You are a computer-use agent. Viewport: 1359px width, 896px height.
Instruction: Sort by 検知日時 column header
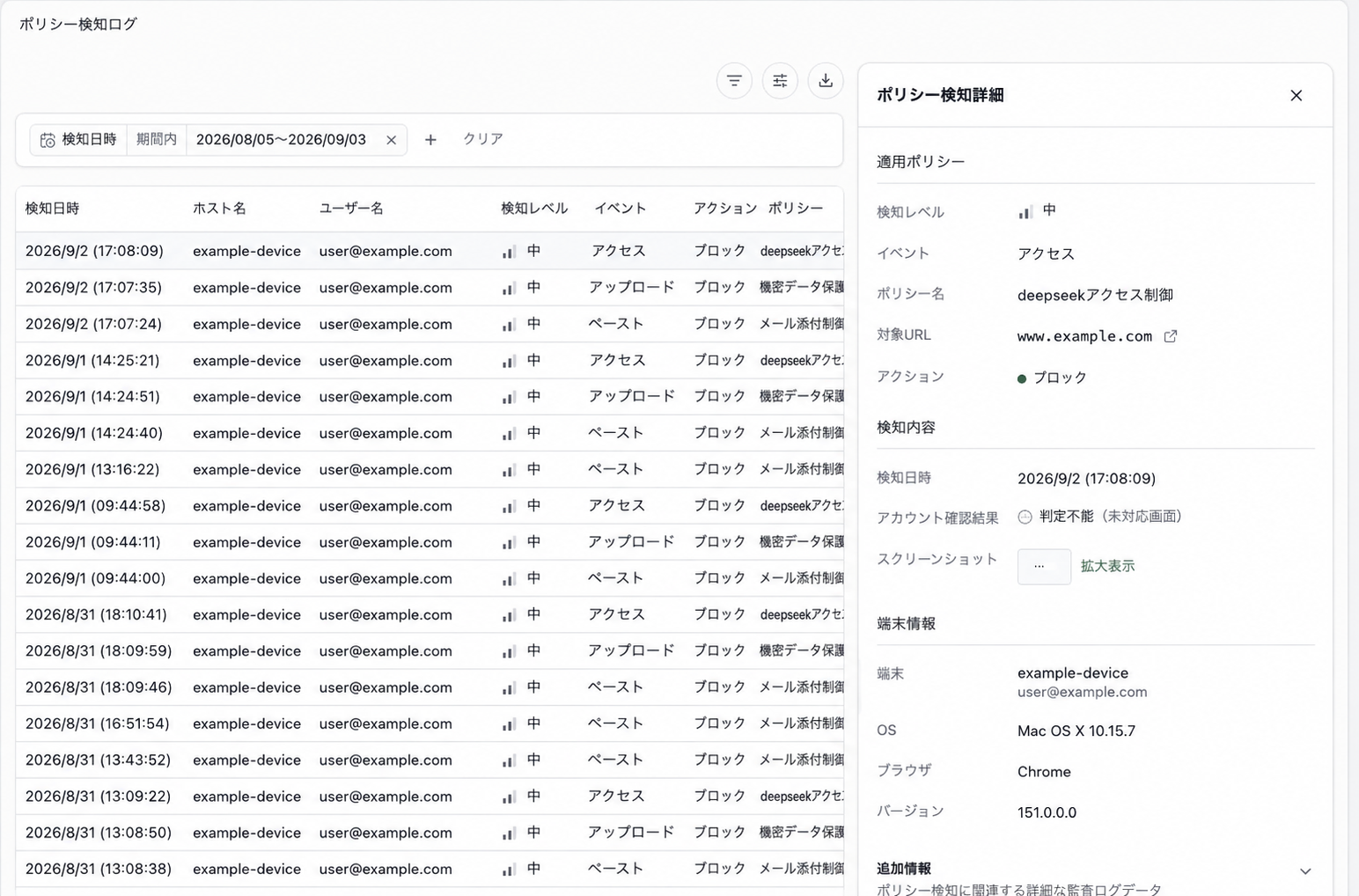point(52,209)
